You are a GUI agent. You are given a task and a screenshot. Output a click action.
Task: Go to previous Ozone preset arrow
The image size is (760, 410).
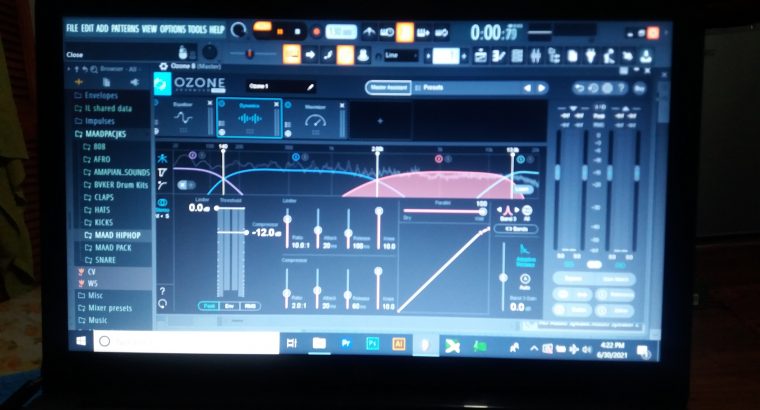tap(527, 88)
